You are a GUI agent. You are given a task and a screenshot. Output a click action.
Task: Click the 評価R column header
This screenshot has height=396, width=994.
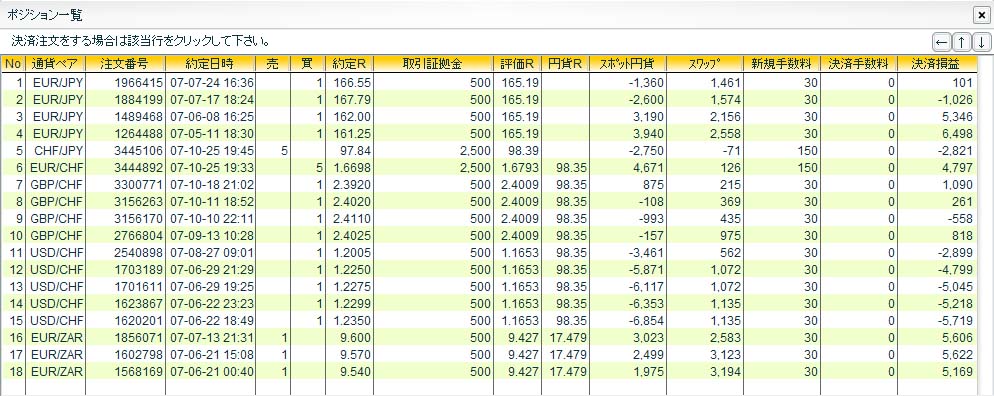[x=517, y=63]
